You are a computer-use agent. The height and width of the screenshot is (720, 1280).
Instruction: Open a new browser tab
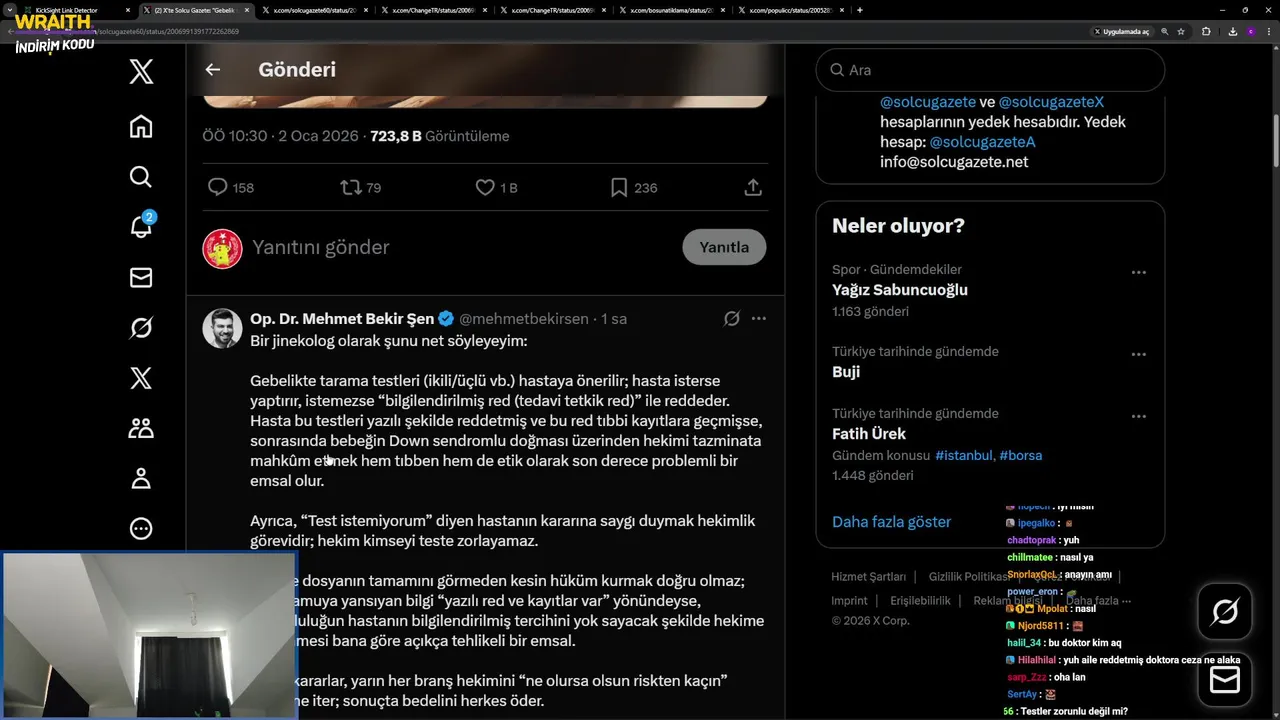coord(860,10)
